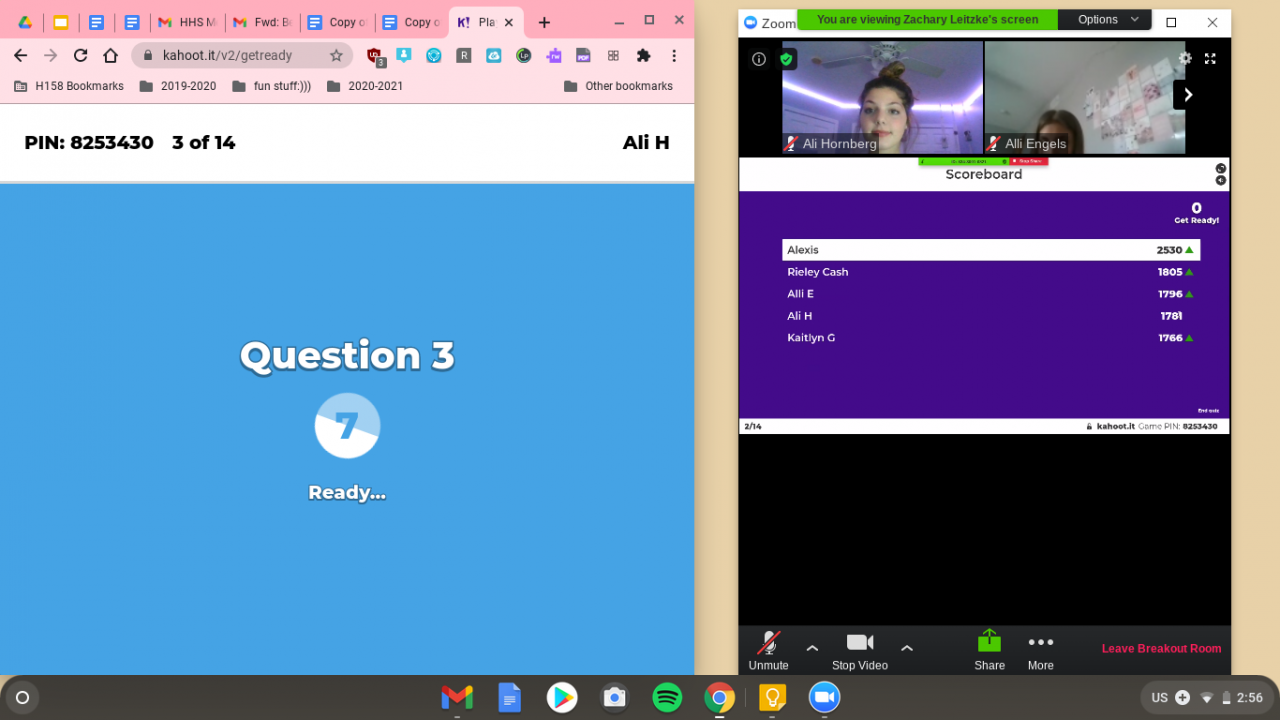Open a new Chrome tab
The height and width of the screenshot is (720, 1280).
pos(544,22)
